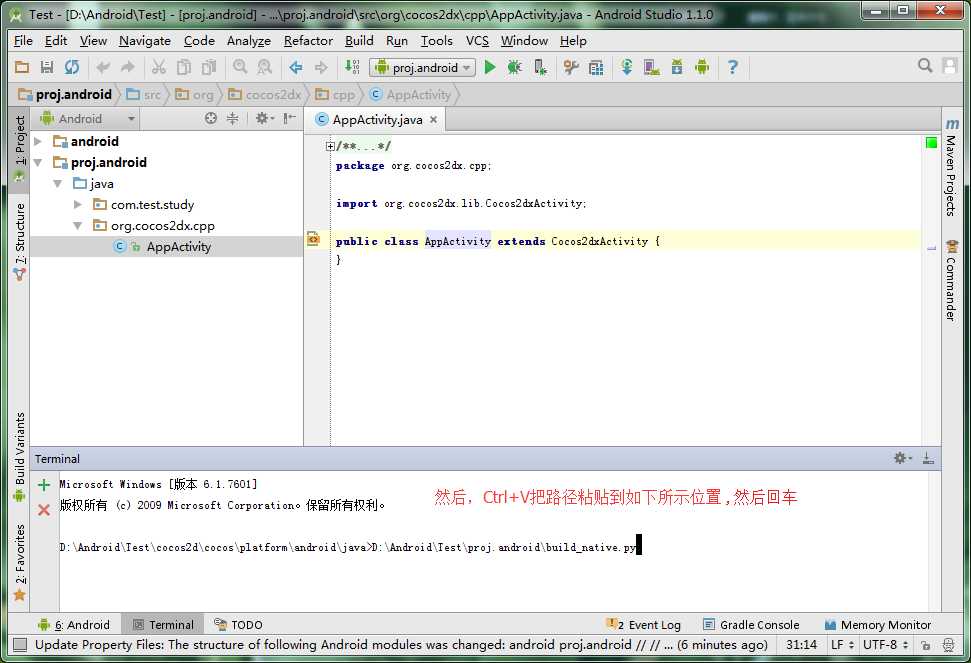Collapse the java folder node

[58, 183]
